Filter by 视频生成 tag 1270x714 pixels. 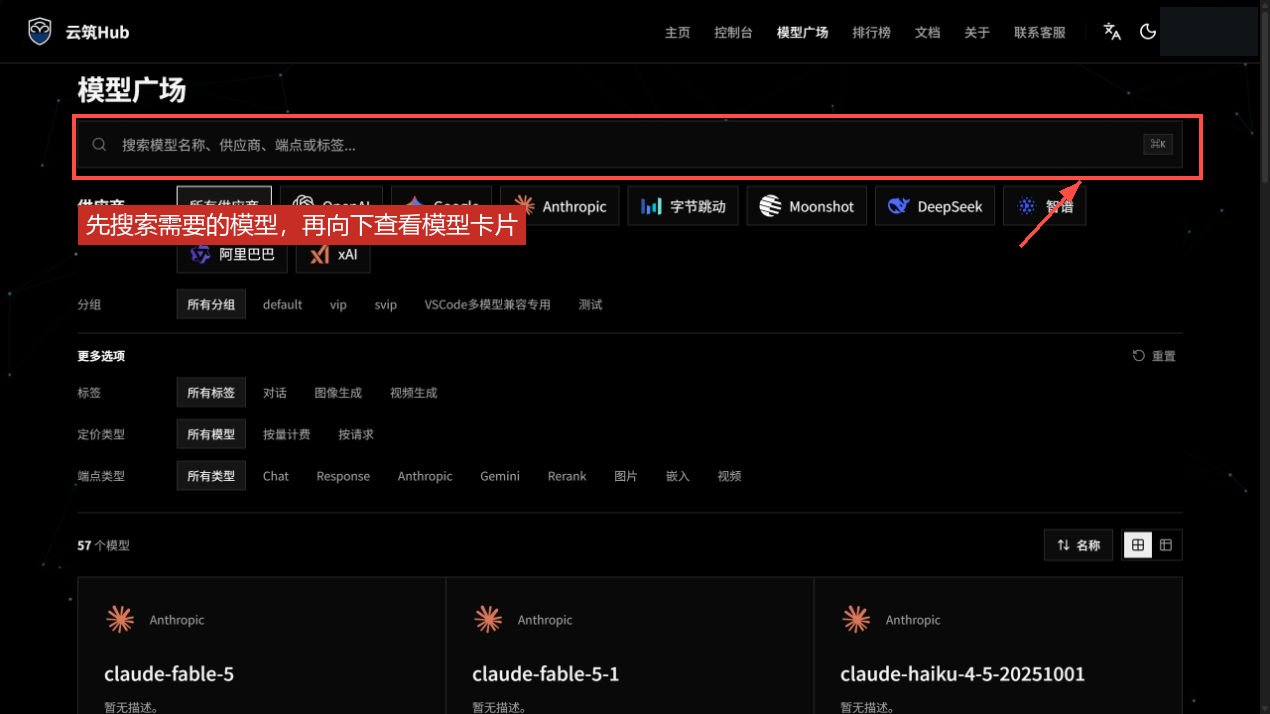point(413,393)
